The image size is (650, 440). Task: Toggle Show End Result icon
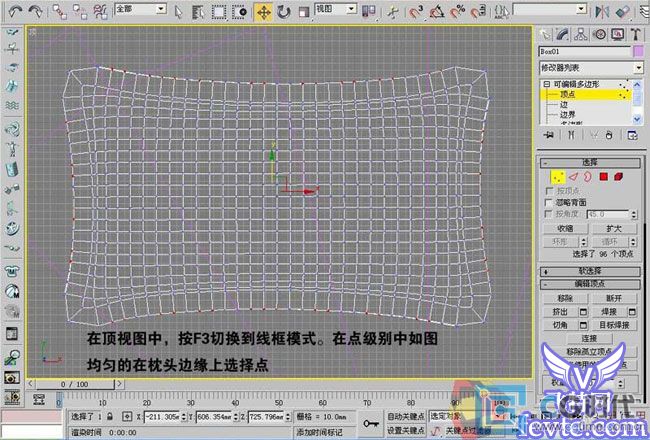pyautogui.click(x=571, y=135)
